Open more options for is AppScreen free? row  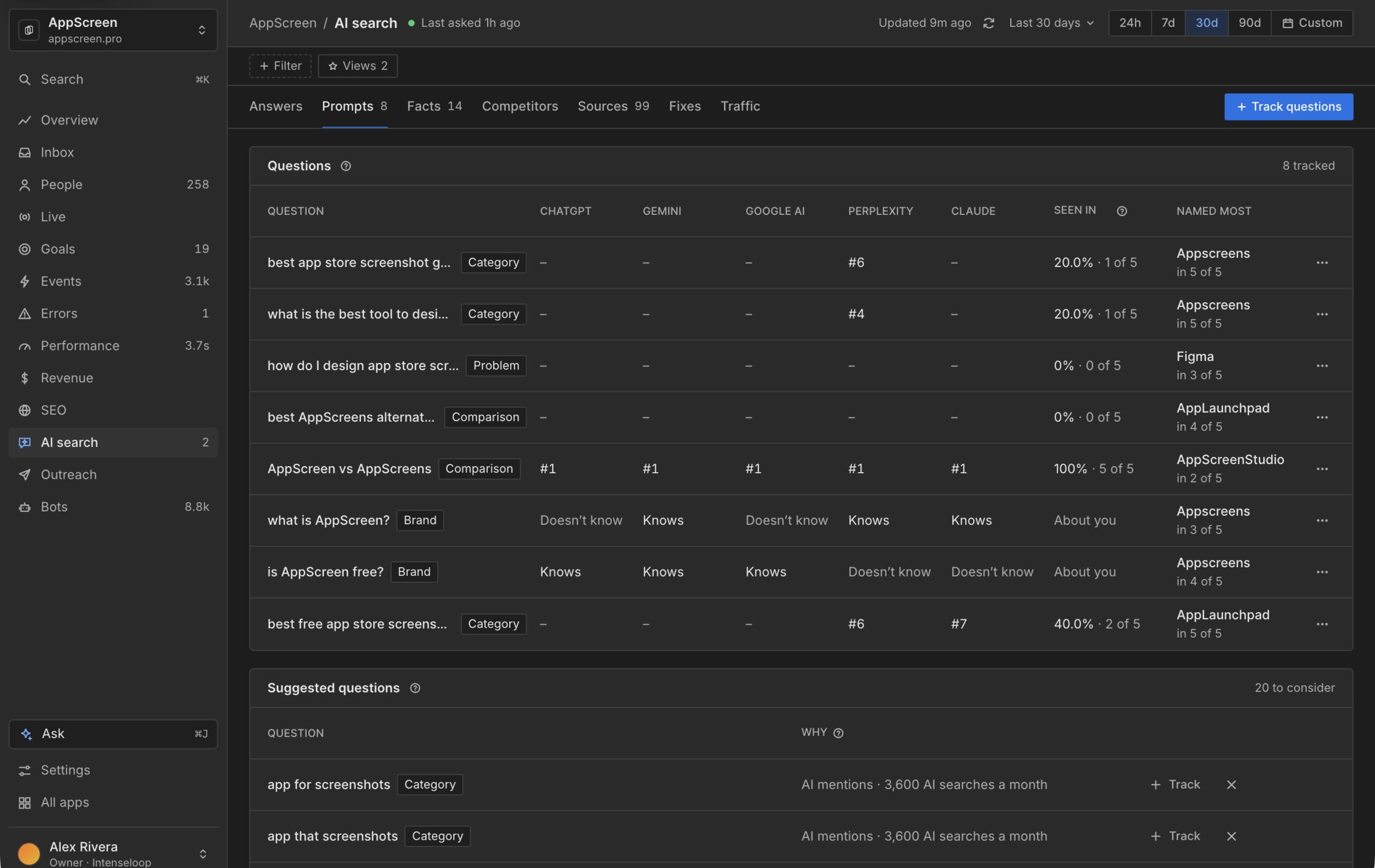point(1322,572)
